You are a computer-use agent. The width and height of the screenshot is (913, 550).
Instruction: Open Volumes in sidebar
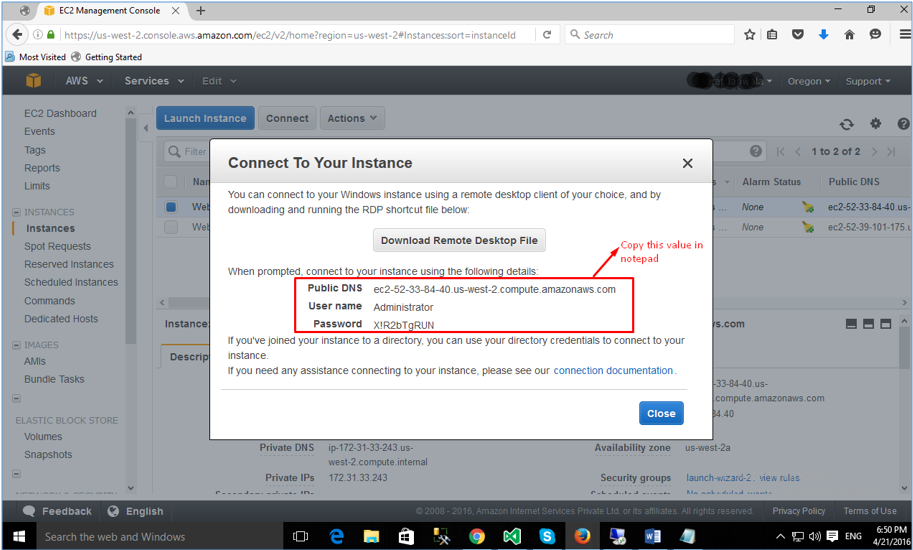click(43, 437)
